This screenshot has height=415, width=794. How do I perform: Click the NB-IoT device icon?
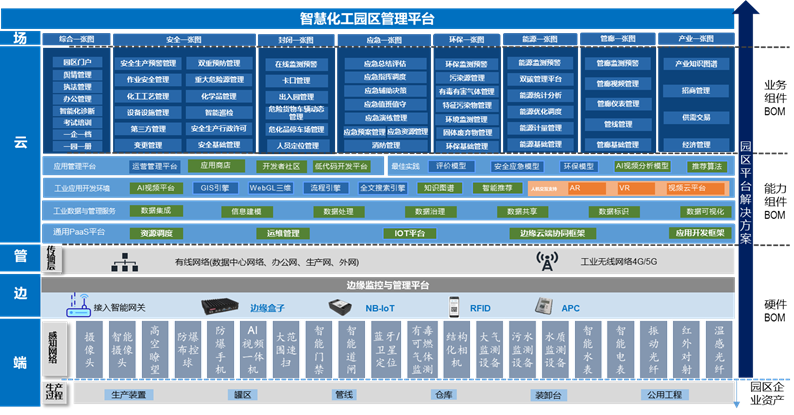[x=342, y=308]
